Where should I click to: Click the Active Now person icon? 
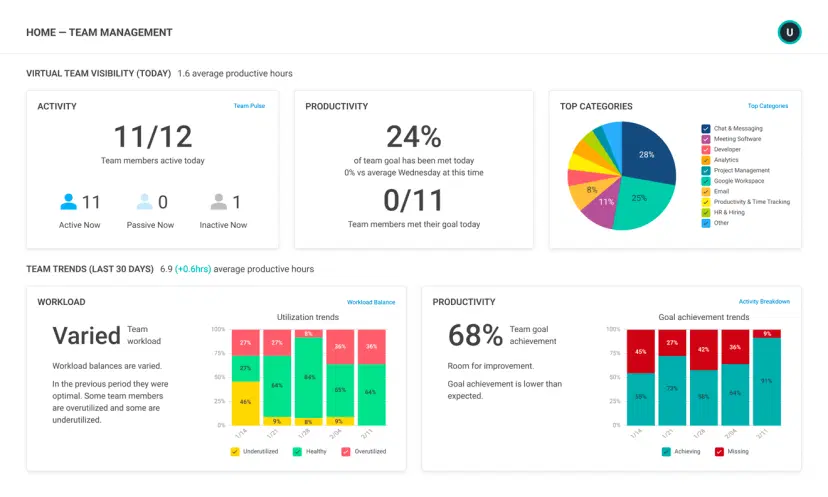pyautogui.click(x=68, y=202)
